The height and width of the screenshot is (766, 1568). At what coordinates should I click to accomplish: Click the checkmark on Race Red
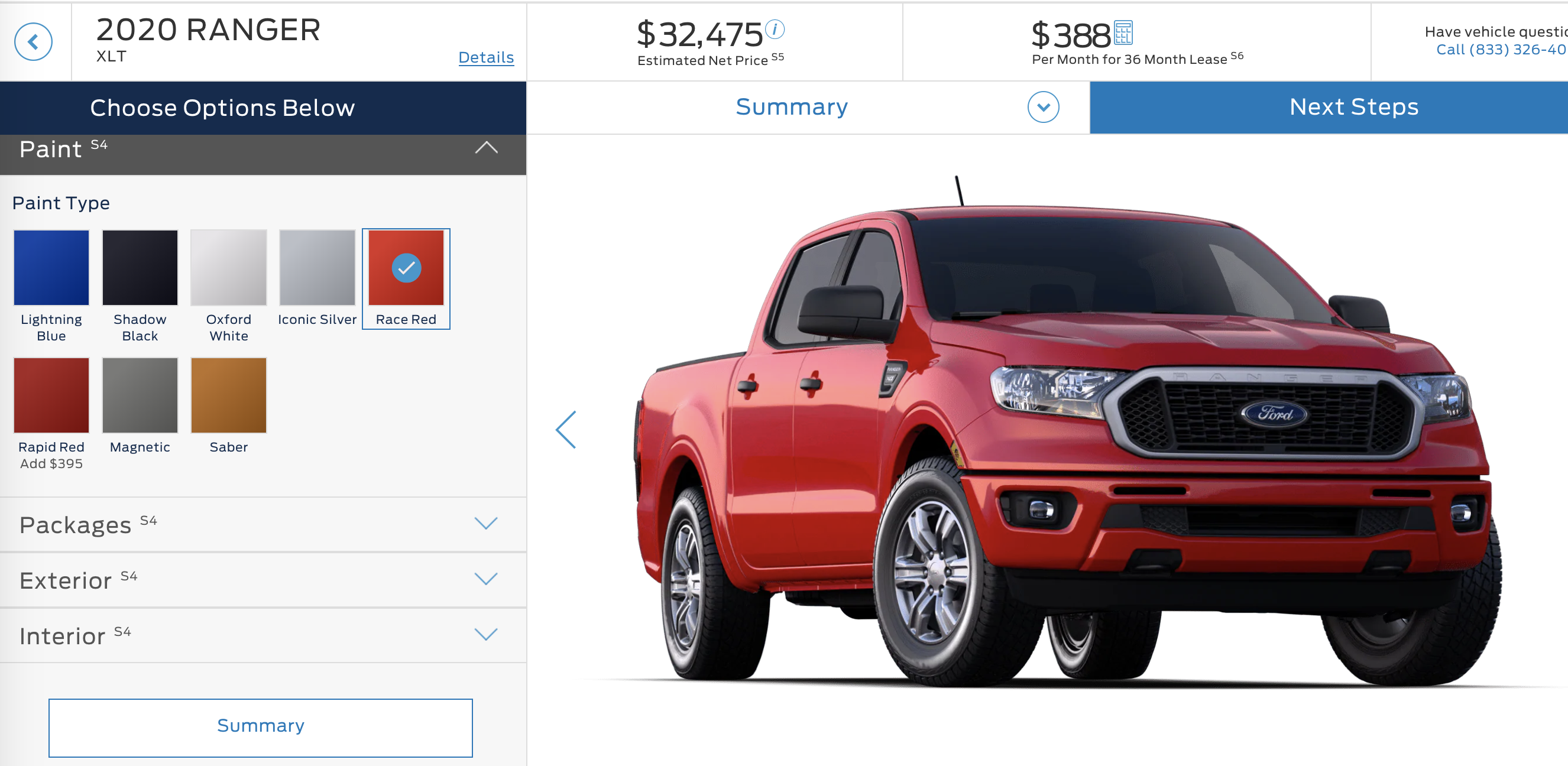pyautogui.click(x=406, y=268)
